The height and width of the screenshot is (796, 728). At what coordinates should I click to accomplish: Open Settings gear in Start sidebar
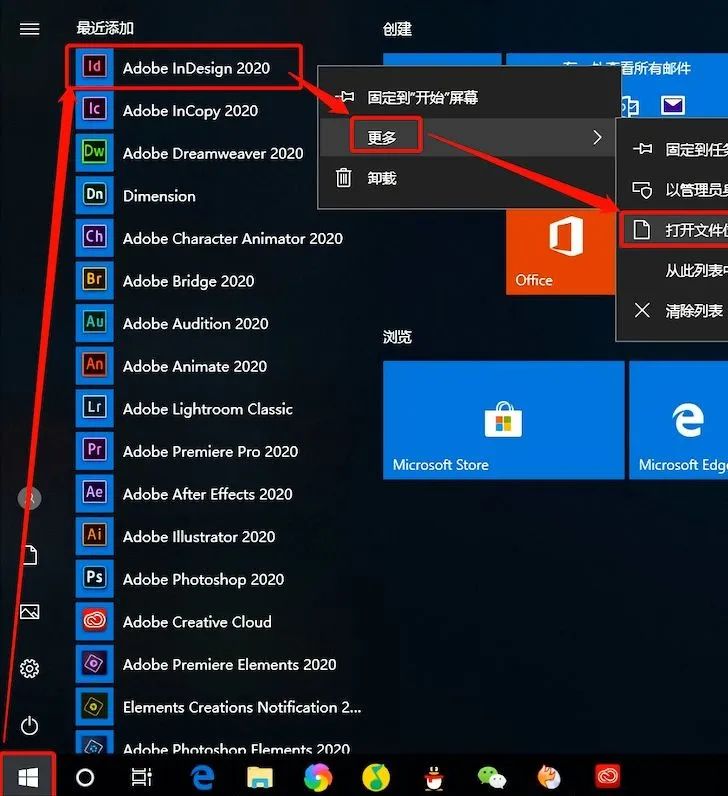pyautogui.click(x=29, y=669)
